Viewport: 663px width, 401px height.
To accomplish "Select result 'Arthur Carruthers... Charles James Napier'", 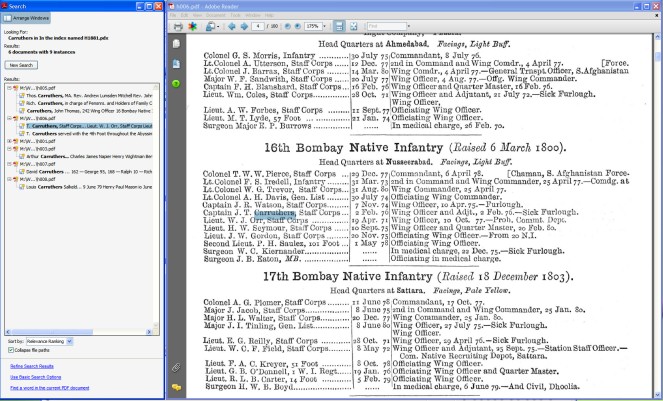I will pyautogui.click(x=89, y=157).
